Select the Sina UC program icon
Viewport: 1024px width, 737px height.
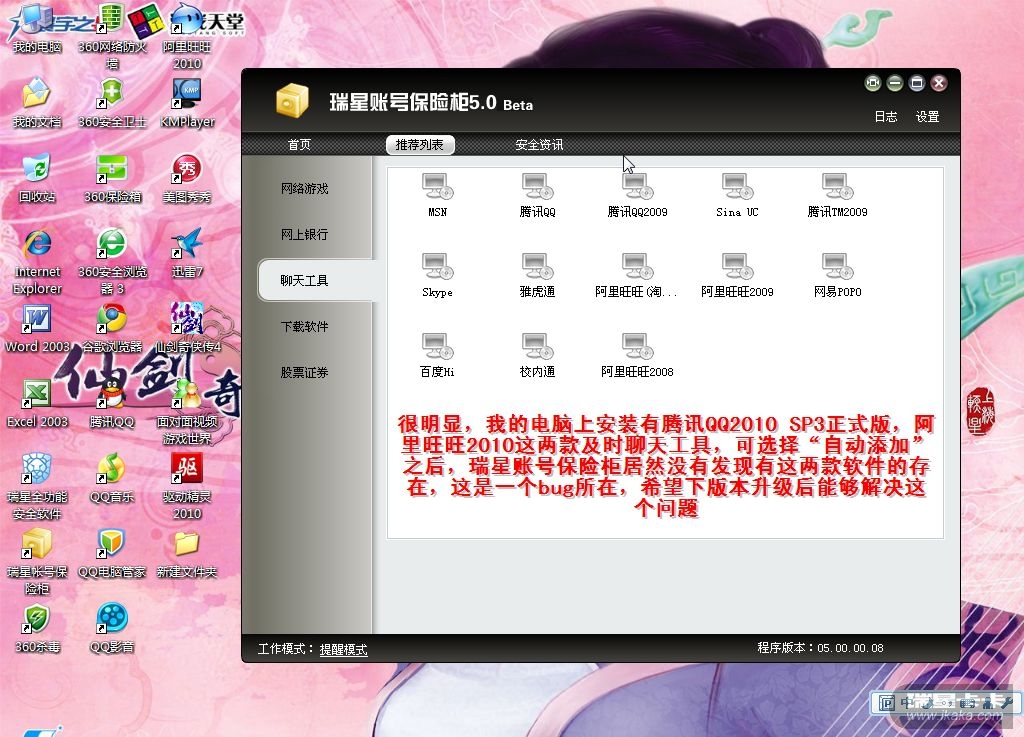pos(737,186)
